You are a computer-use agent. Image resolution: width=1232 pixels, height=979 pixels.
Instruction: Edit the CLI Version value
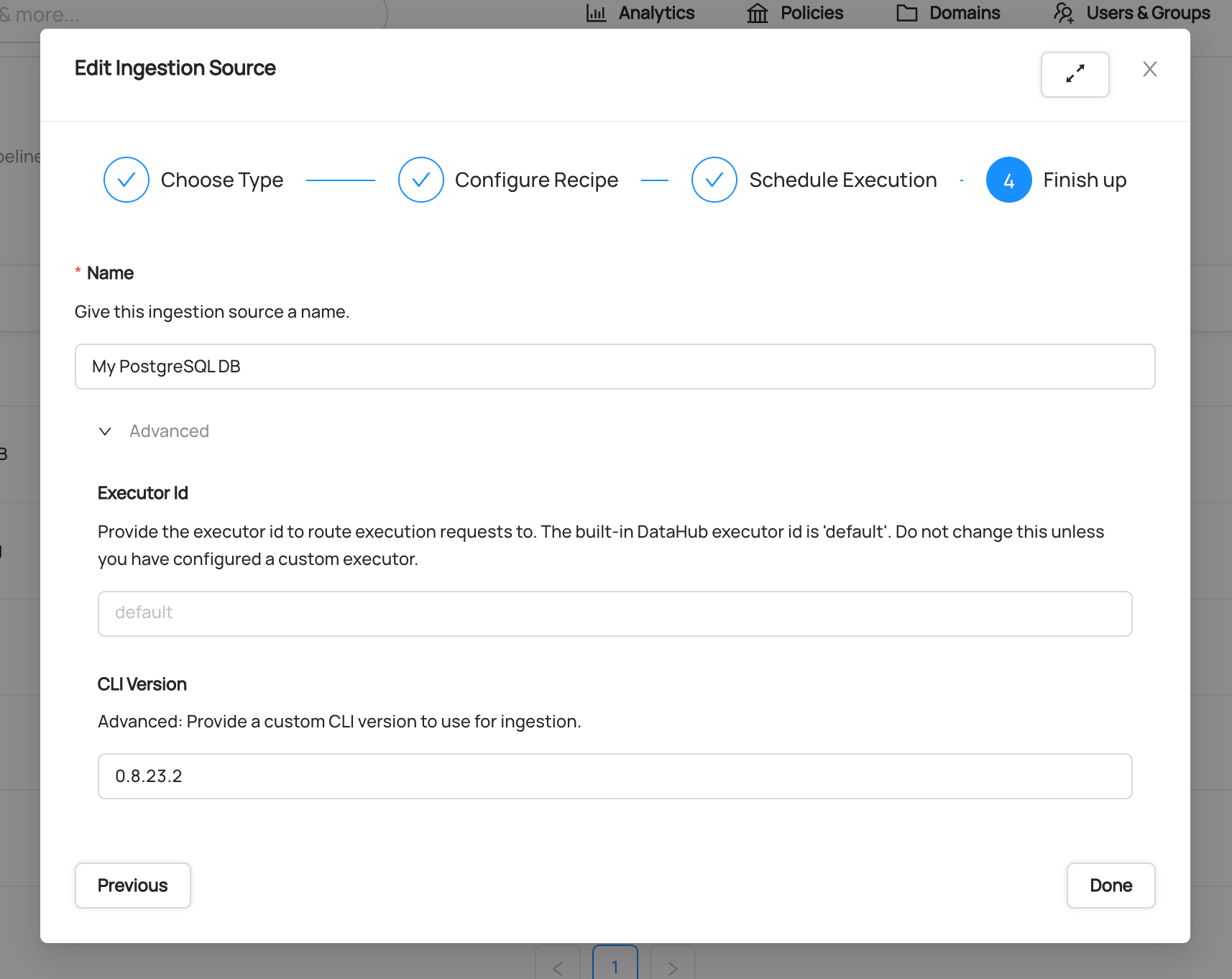[x=615, y=776]
